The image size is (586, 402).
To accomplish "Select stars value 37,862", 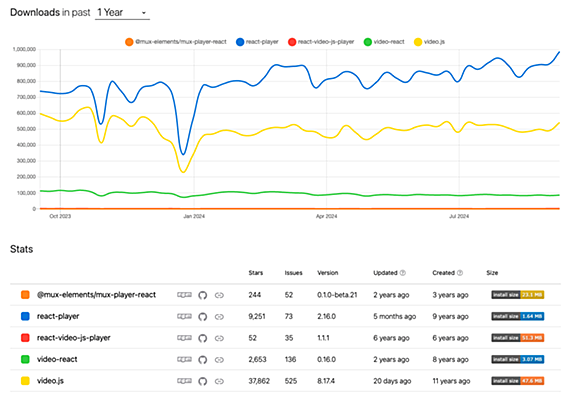I will click(259, 381).
